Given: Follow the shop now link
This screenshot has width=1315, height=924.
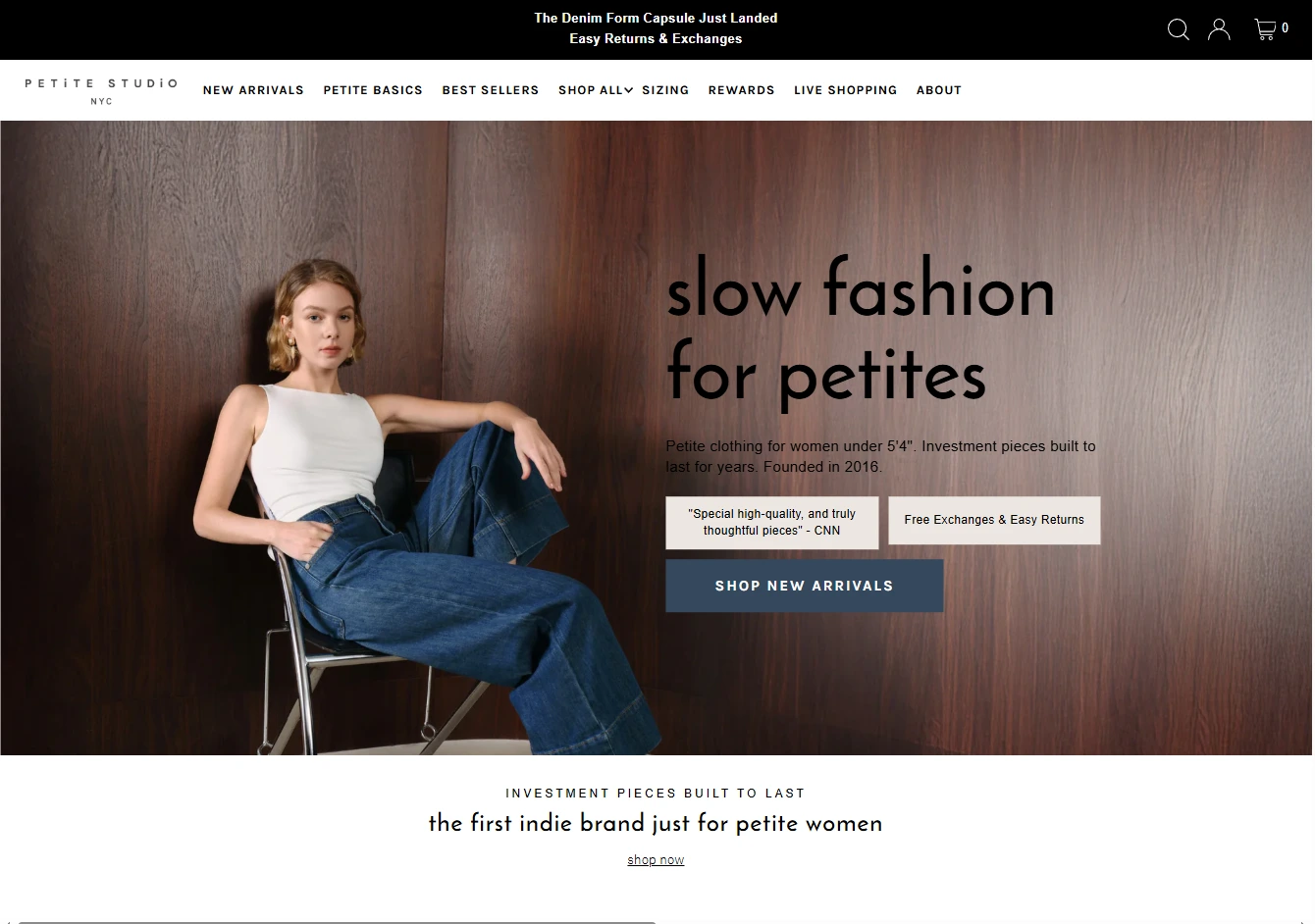Looking at the screenshot, I should pyautogui.click(x=656, y=860).
